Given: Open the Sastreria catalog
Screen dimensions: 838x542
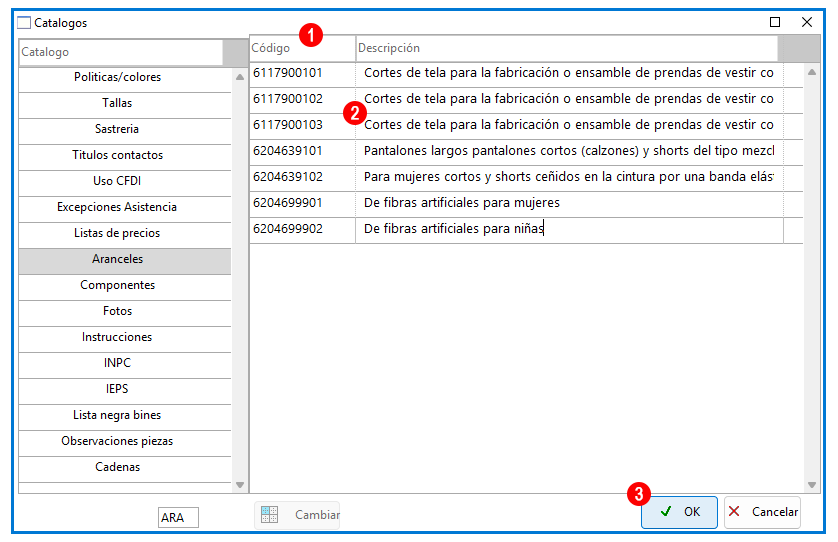Looking at the screenshot, I should pyautogui.click(x=125, y=129).
